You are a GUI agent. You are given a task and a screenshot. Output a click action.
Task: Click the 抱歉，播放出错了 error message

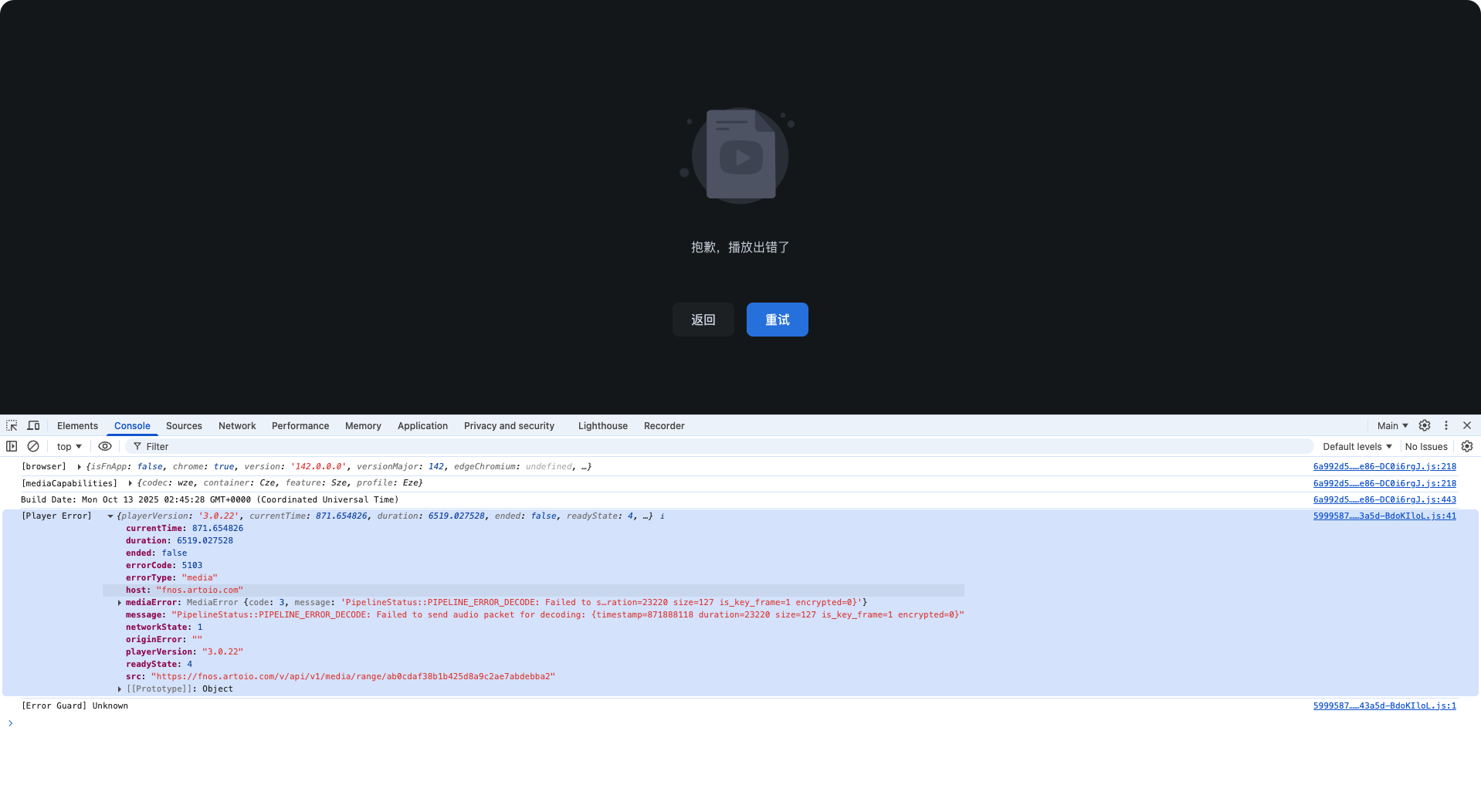740,248
